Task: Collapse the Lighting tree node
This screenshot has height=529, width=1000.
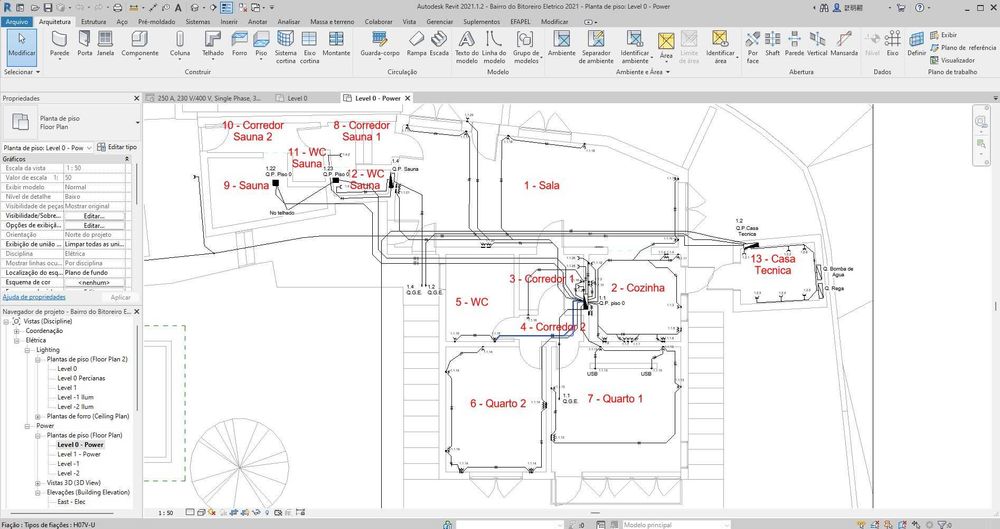Action: pos(28,350)
